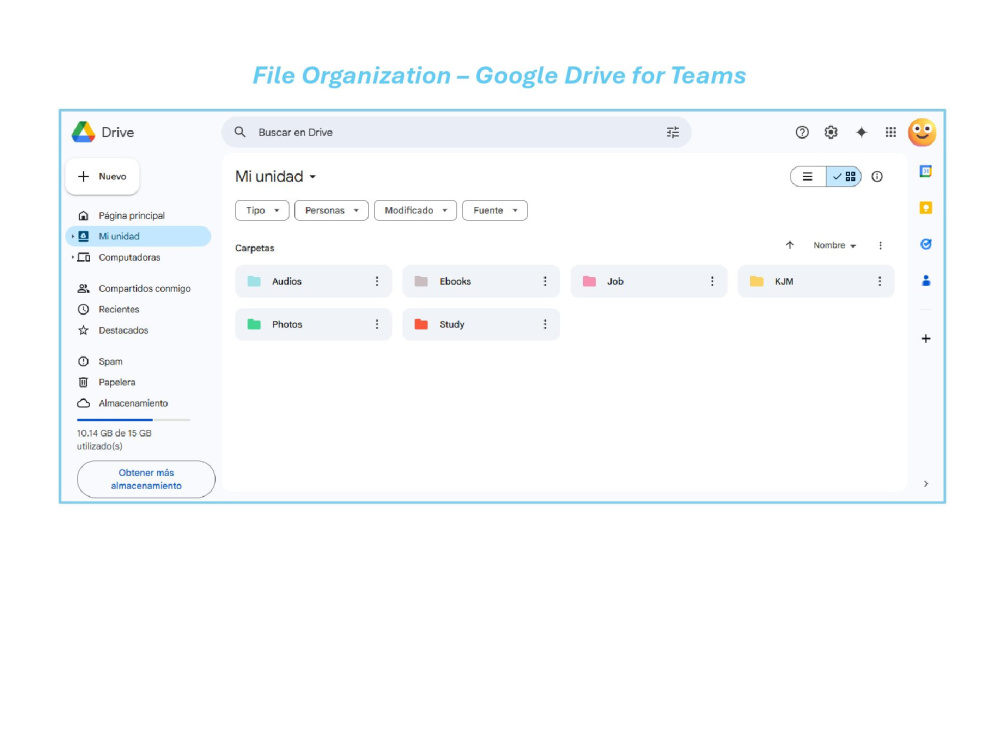This screenshot has height=750, width=1000.
Task: Select the Ebooks folder
Action: (481, 281)
